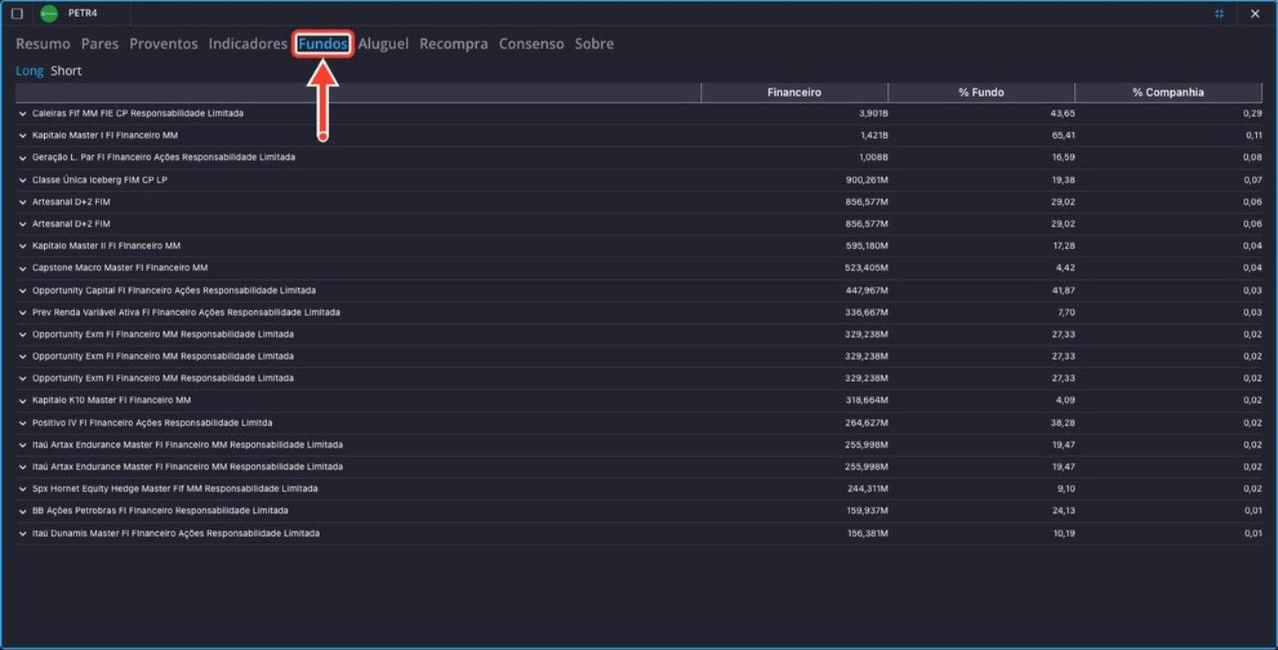Expand the Capstone Macro Master row

23,268
